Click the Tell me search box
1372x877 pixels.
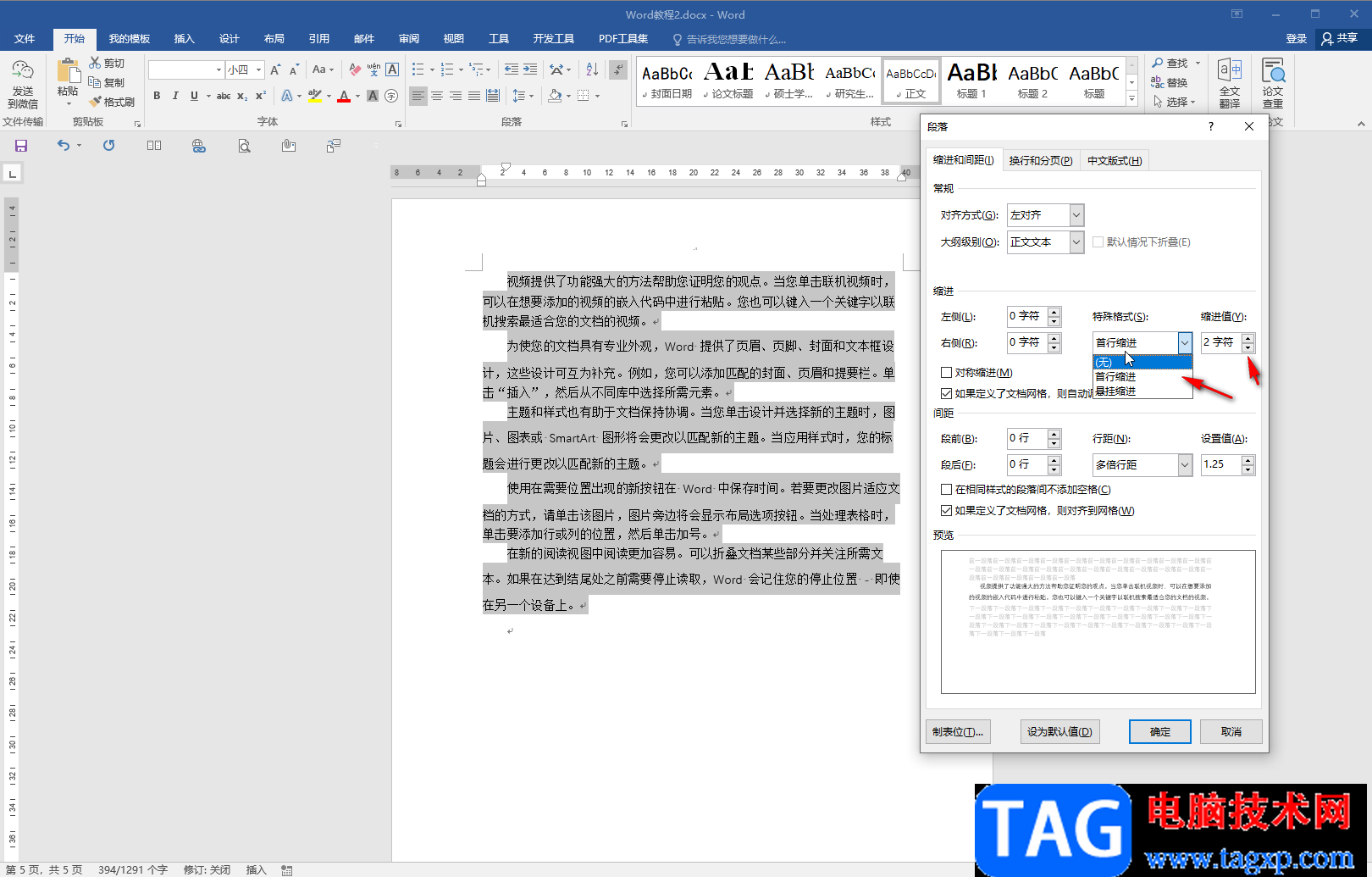[x=735, y=39]
